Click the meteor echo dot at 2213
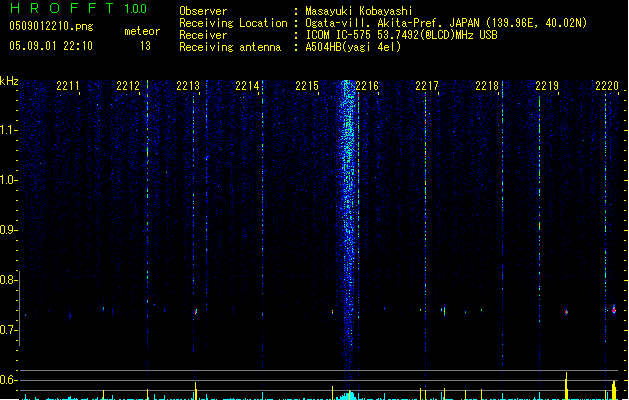 coord(196,311)
